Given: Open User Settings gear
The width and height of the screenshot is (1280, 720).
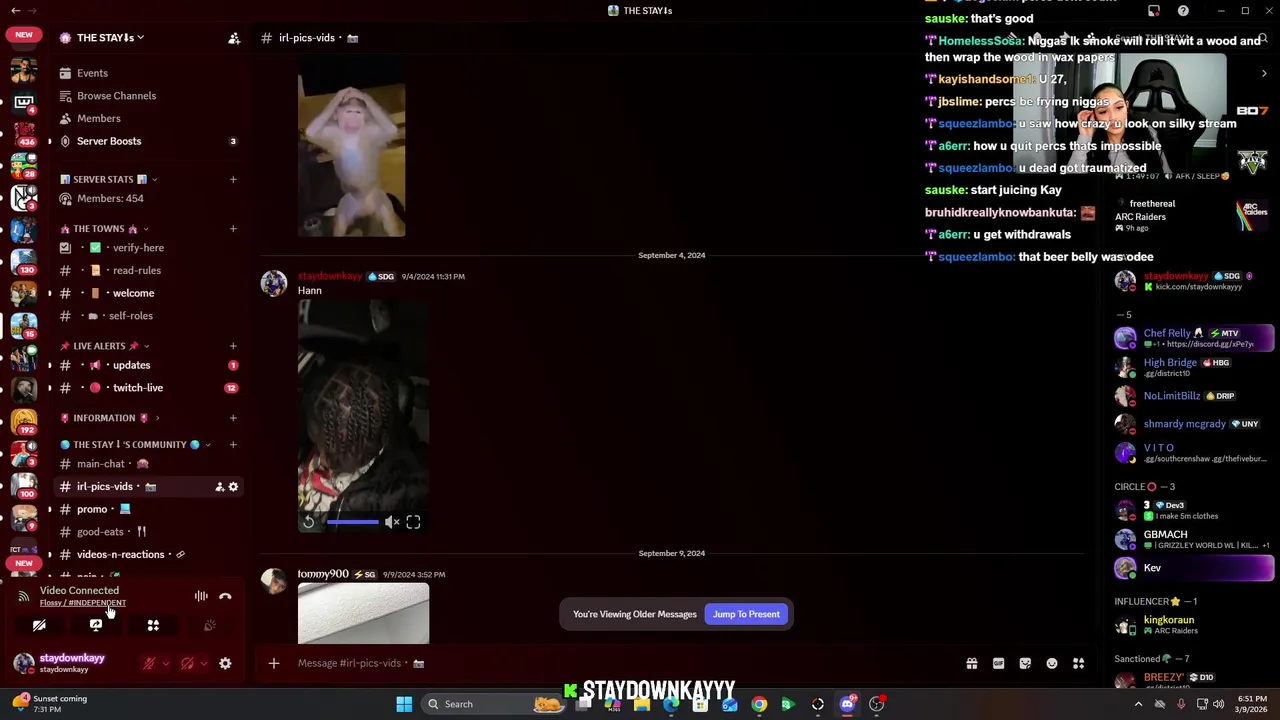Looking at the screenshot, I should 225,664.
